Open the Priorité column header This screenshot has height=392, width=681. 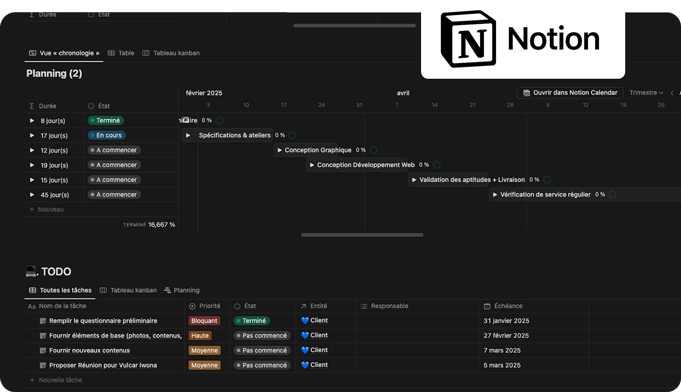point(205,306)
